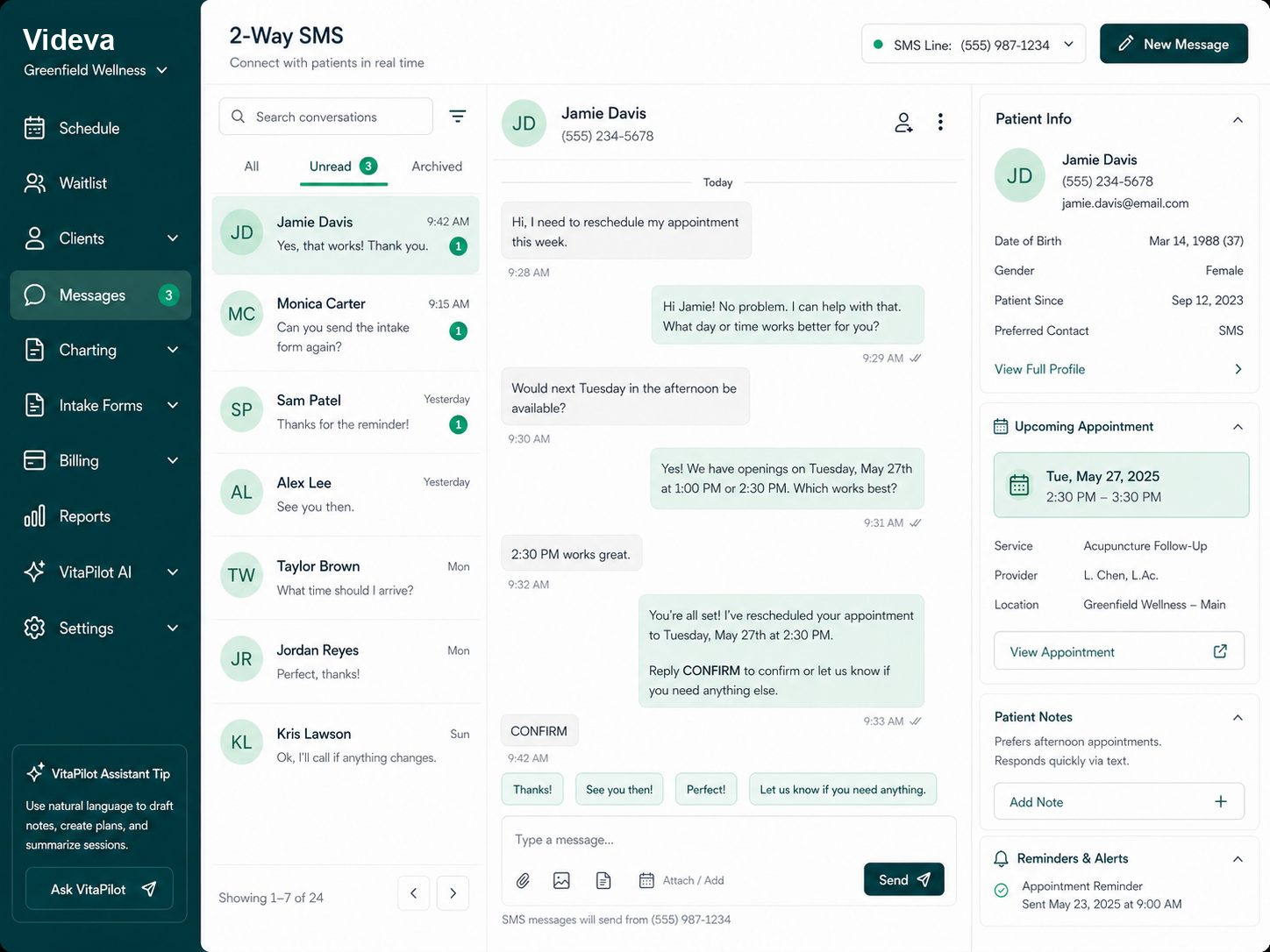
Task: Open the Schedule section in the sidebar
Action: tap(88, 128)
